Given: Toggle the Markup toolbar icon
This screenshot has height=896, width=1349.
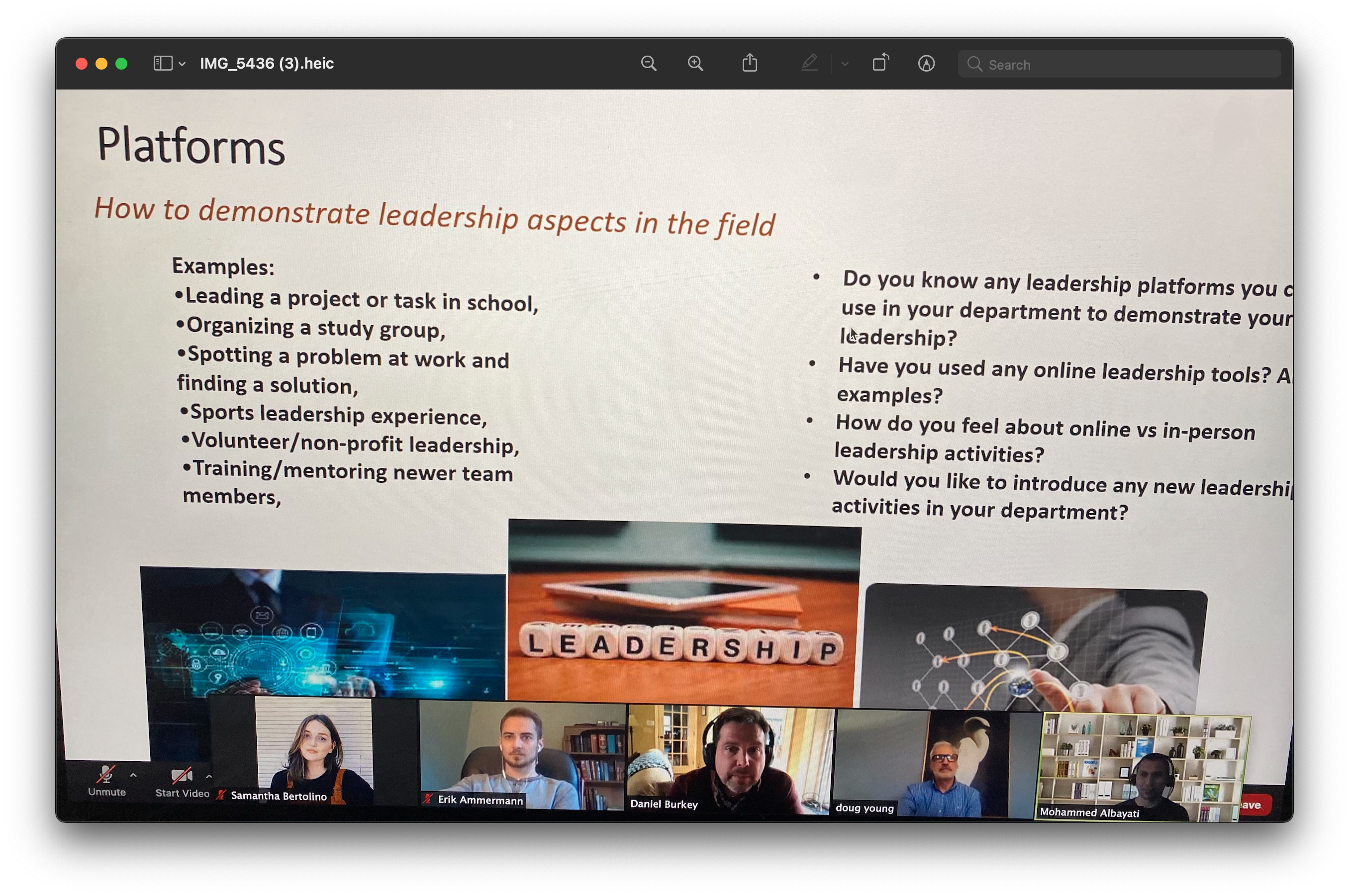Looking at the screenshot, I should coord(926,64).
